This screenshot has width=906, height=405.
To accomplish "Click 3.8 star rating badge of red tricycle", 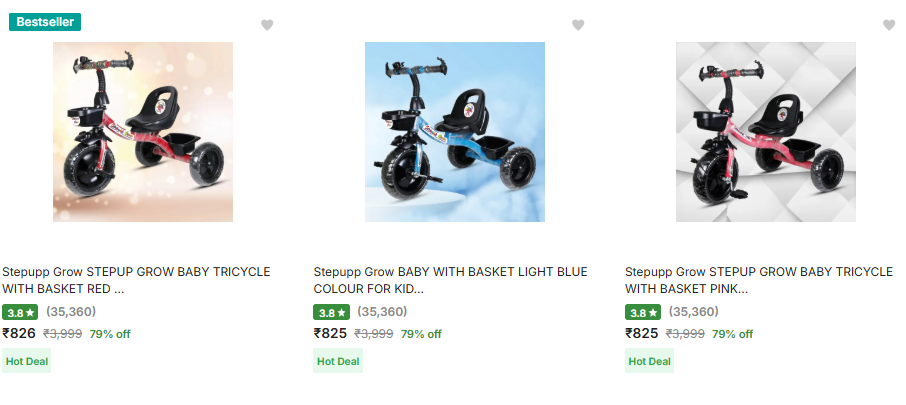I will 20,312.
